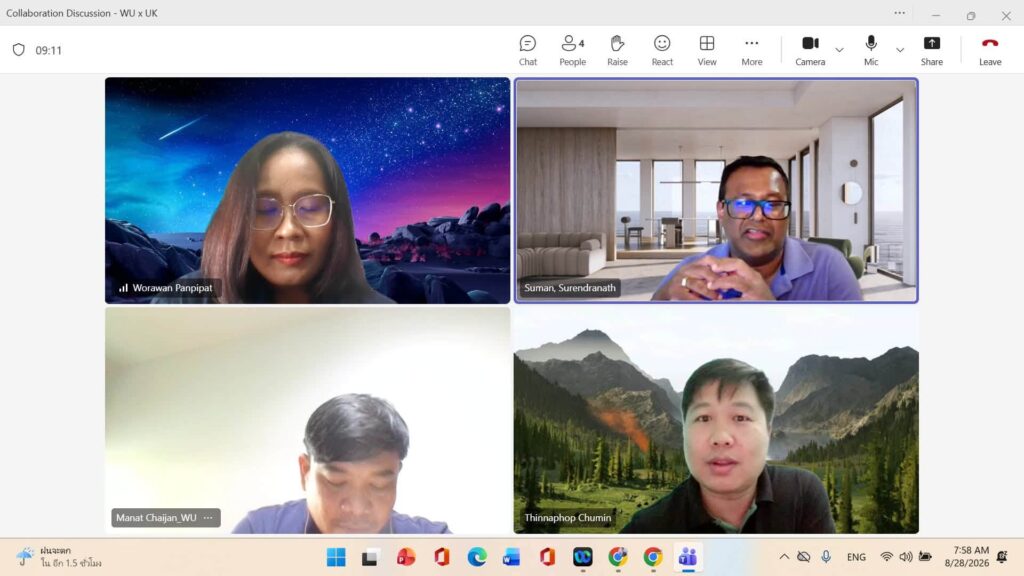Click the Collaboration Discussion window title
1024x576 pixels.
[82, 13]
